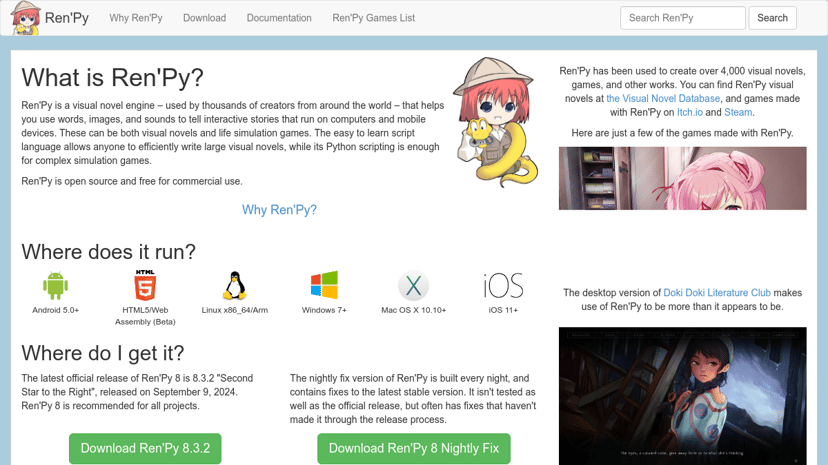This screenshot has height=465, width=828.
Task: Open the Ren'Py Games List nav item
Action: pos(373,18)
